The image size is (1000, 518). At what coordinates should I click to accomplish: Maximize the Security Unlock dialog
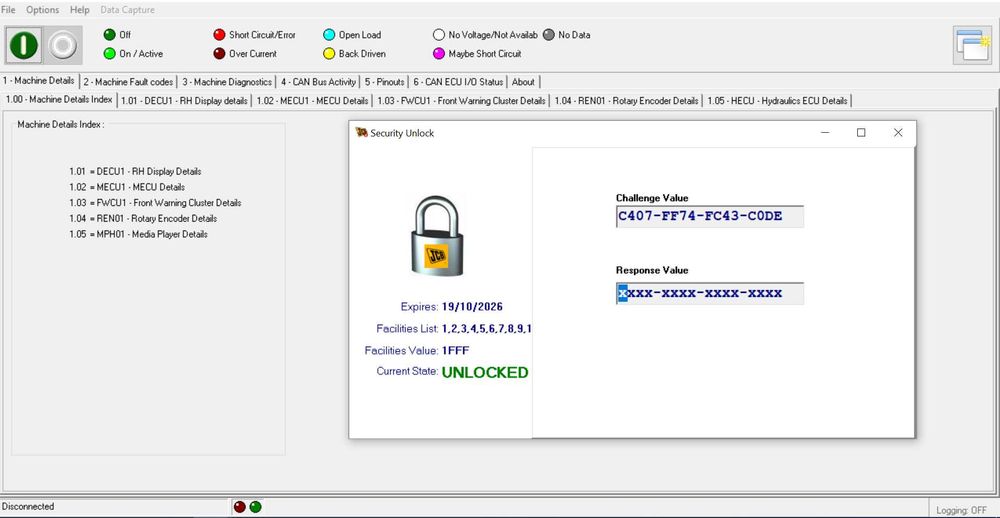(x=861, y=133)
